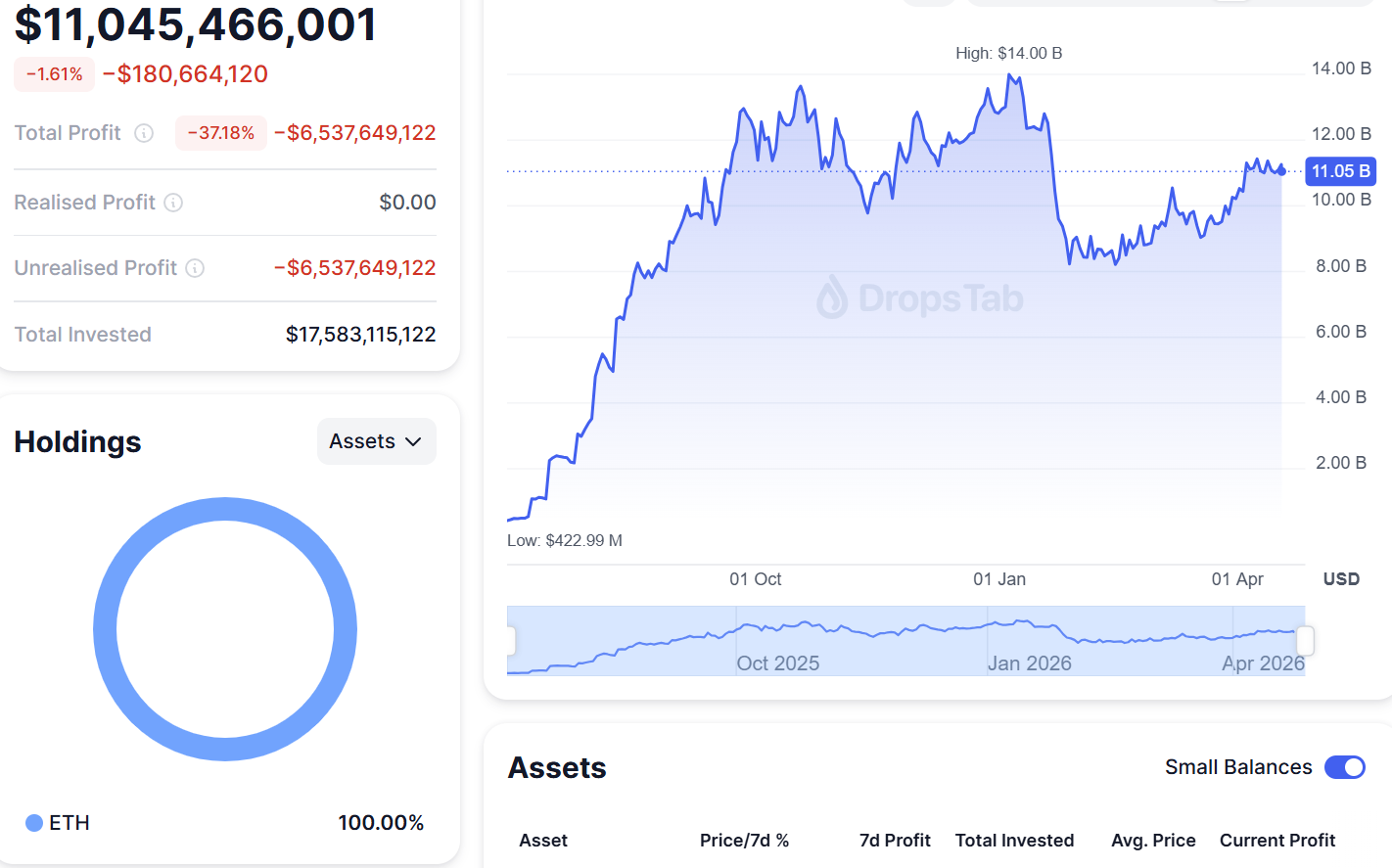This screenshot has height=868, width=1392.
Task: Click the left timeline range handle
Action: coord(510,640)
